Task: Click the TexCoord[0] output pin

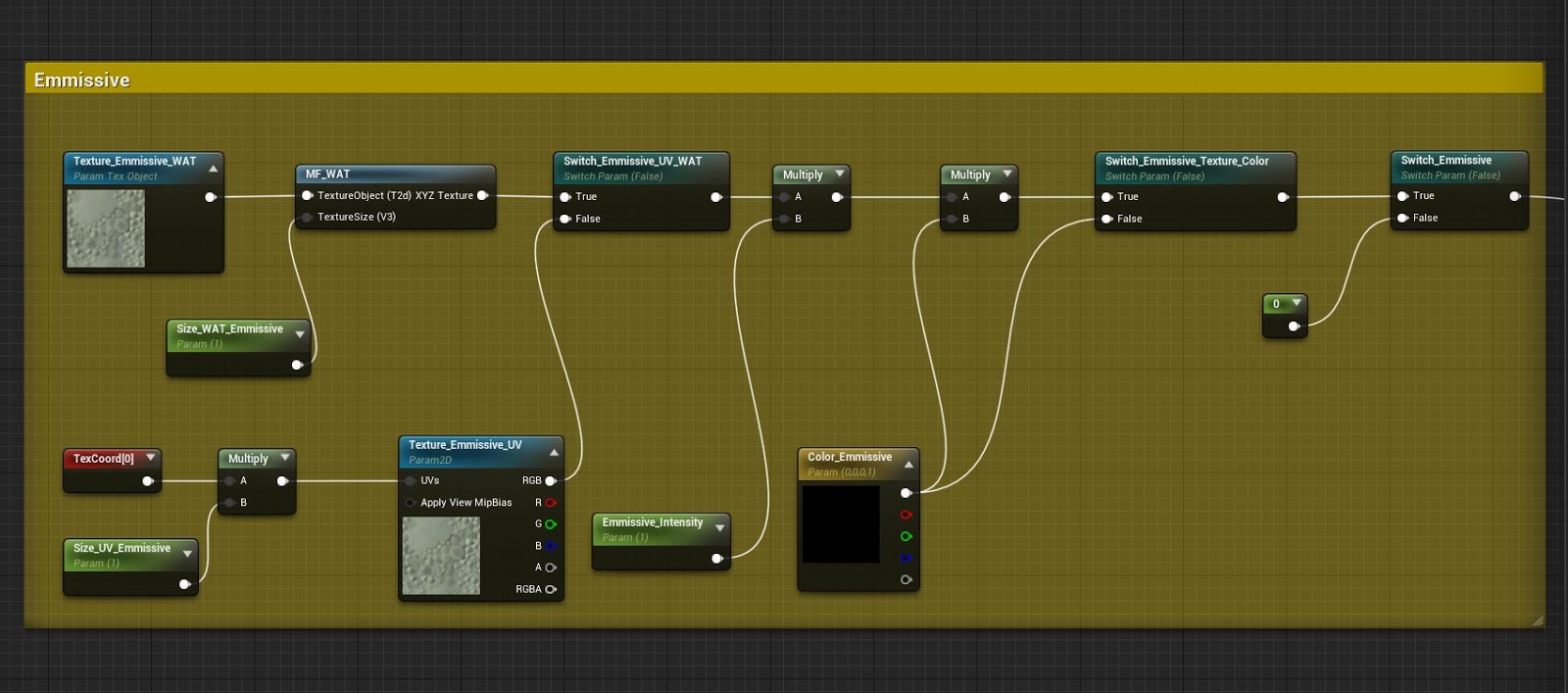Action: click(x=148, y=480)
